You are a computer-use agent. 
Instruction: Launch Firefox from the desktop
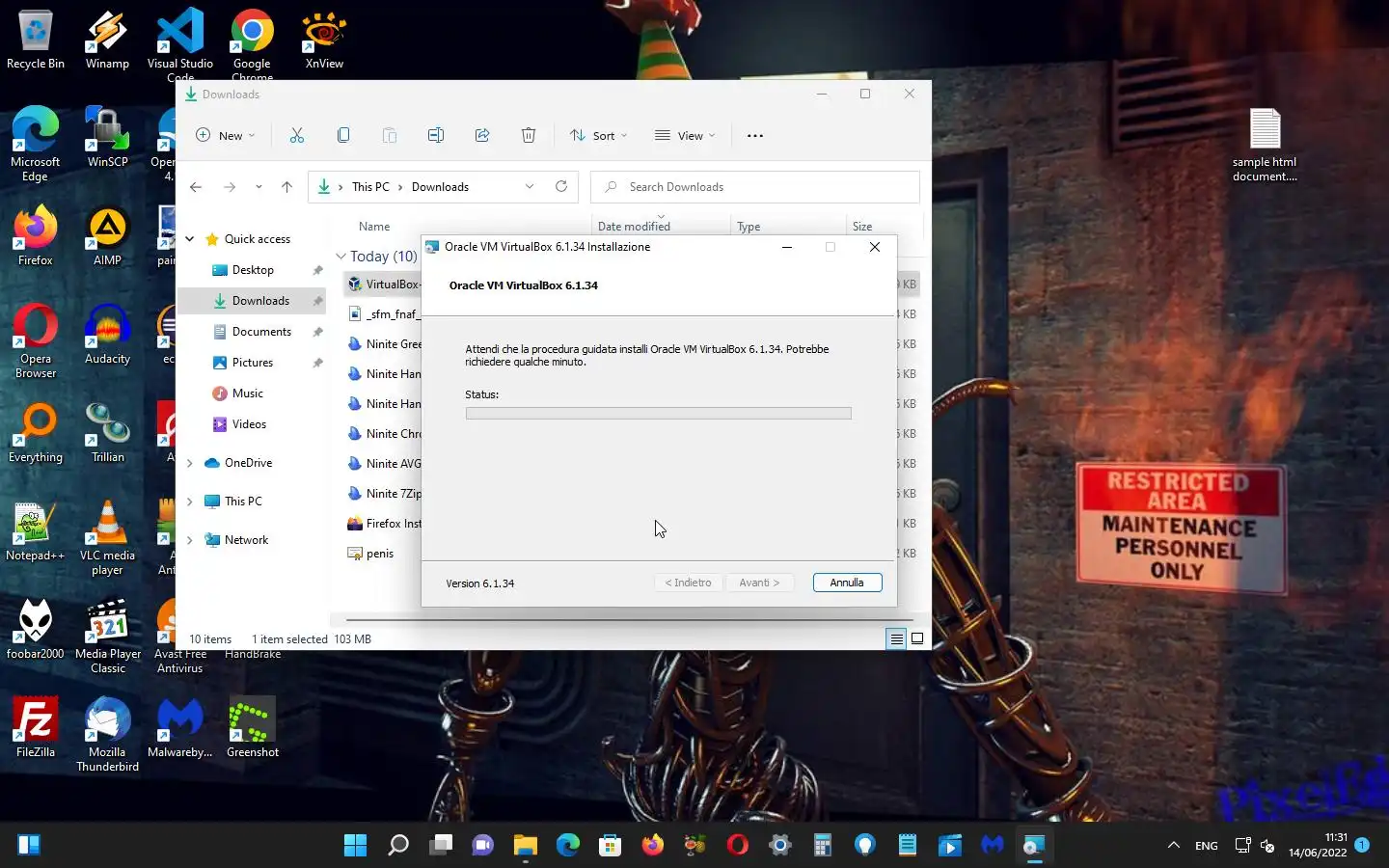[x=36, y=237]
